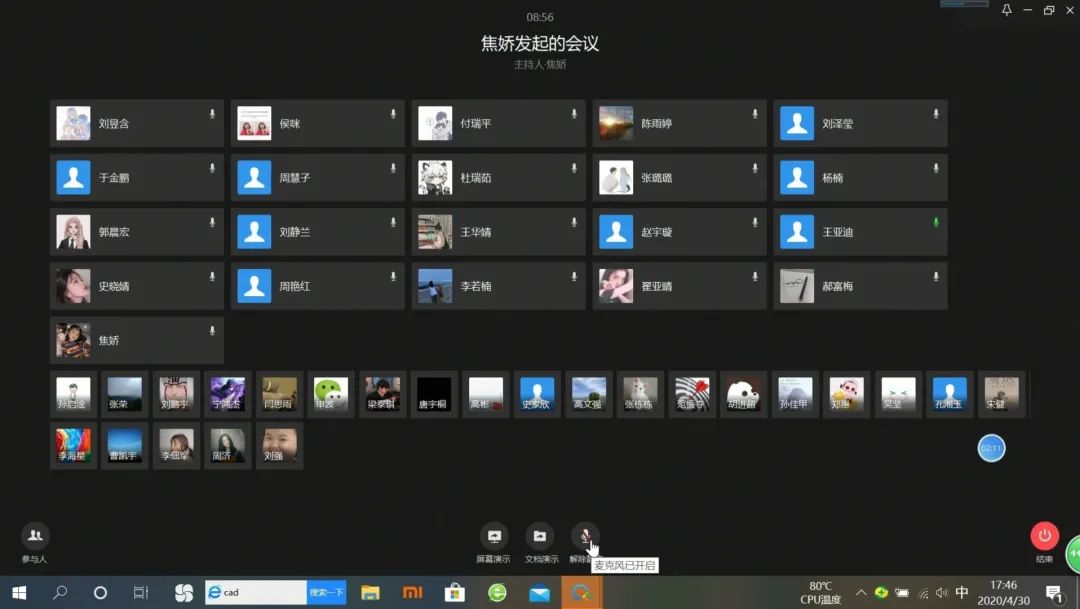Open 文档演示 document presentation
Viewport: 1080px width, 609px height.
click(540, 537)
